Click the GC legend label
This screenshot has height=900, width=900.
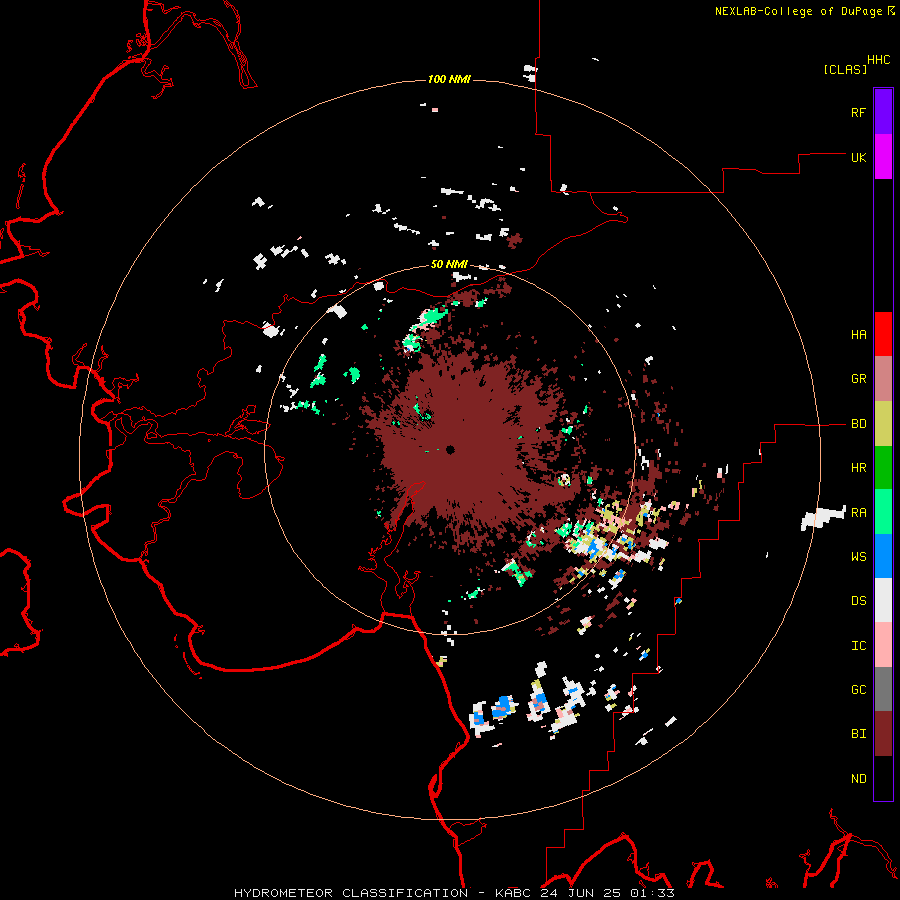858,690
